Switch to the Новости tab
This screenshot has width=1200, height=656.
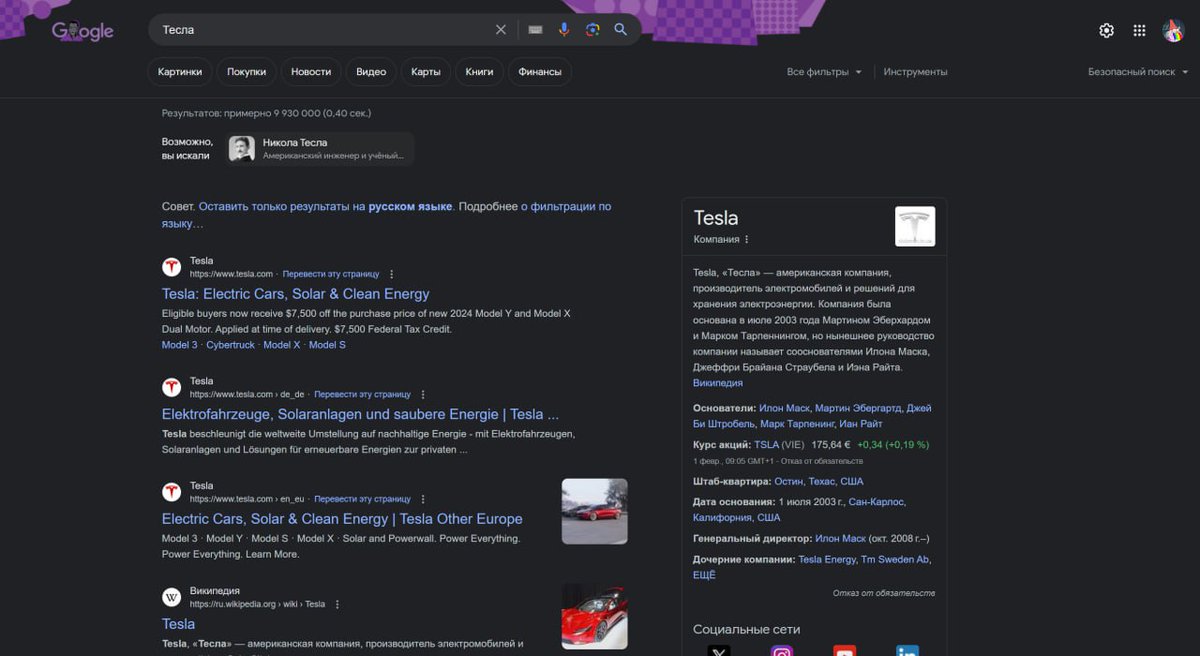[311, 72]
